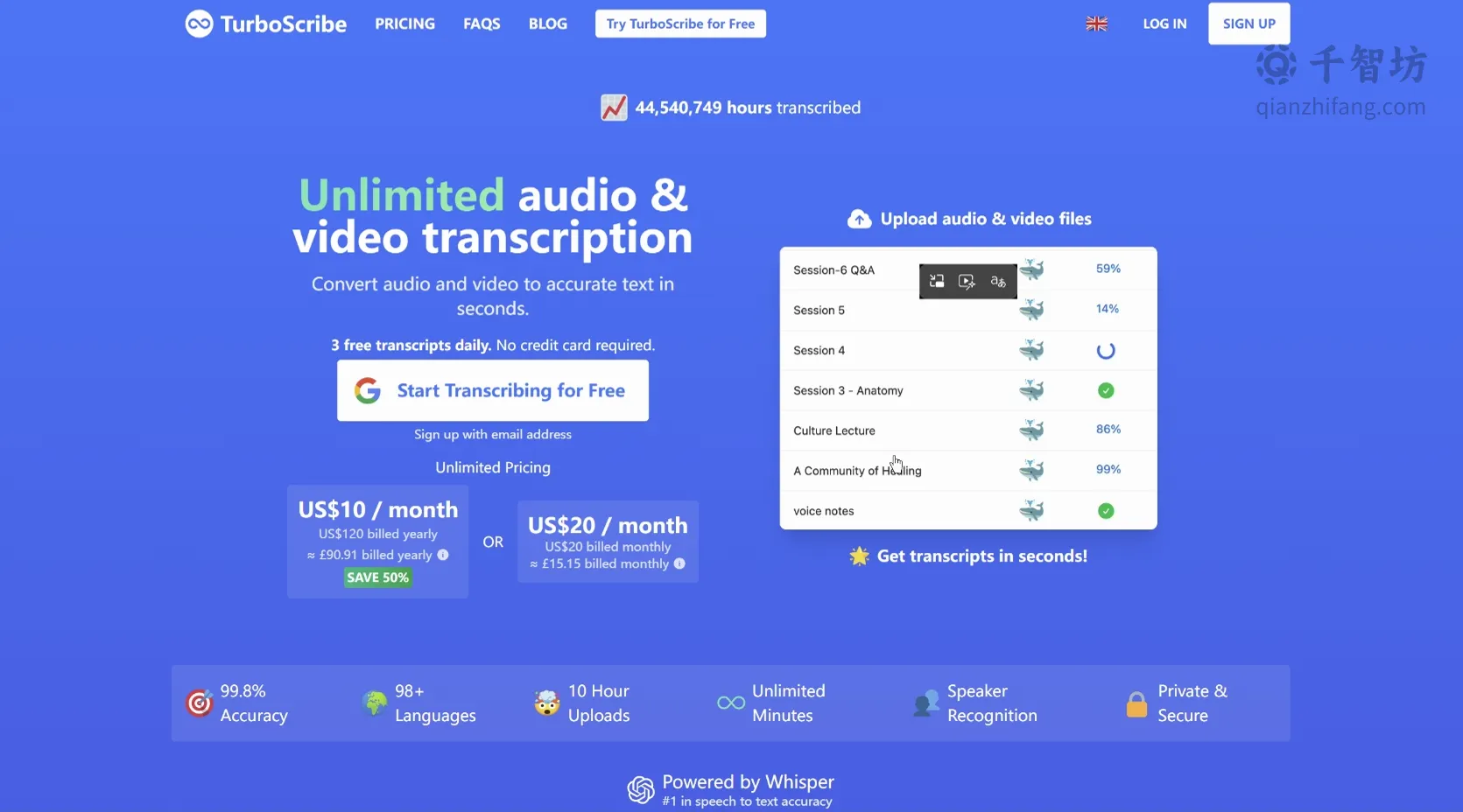
Task: Click the 99.8% Accuracy feature text
Action: pyautogui.click(x=254, y=703)
